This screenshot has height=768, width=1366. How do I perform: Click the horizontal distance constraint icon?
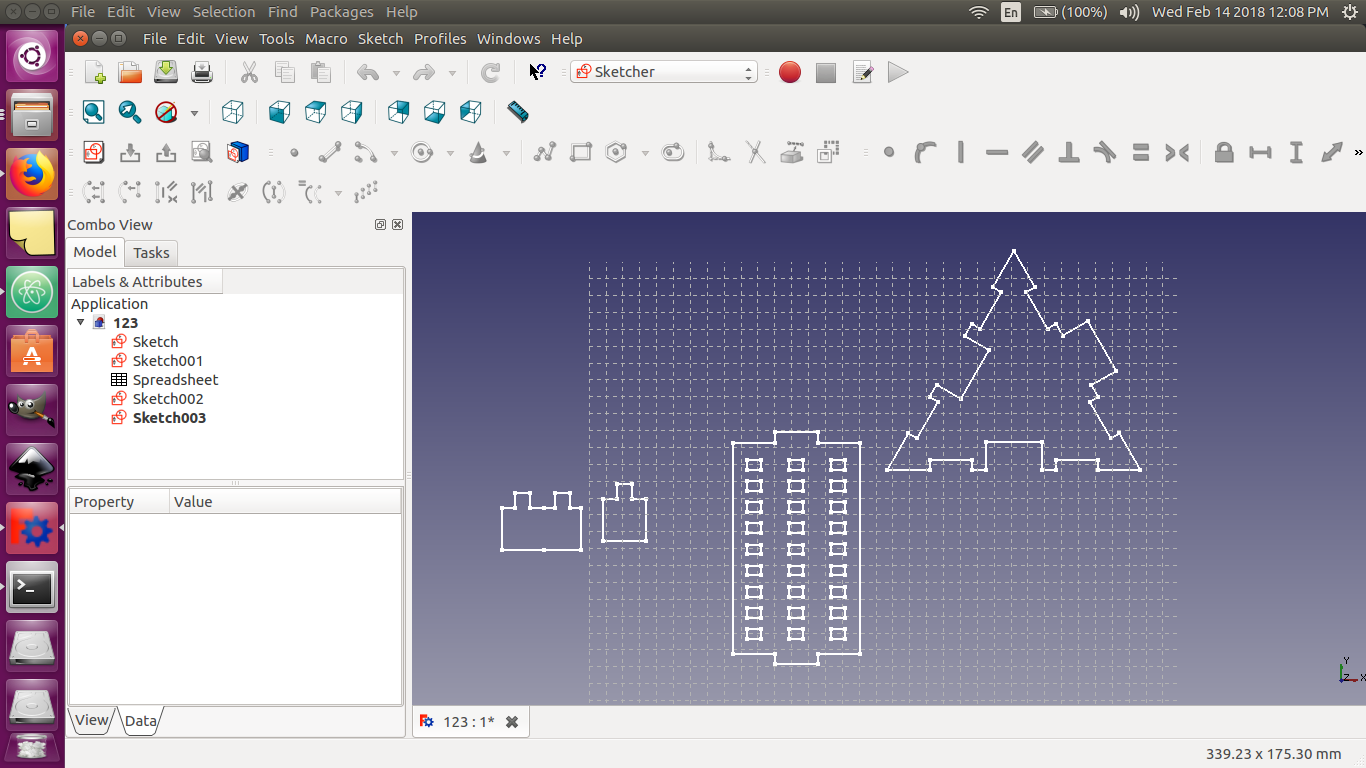[1260, 152]
